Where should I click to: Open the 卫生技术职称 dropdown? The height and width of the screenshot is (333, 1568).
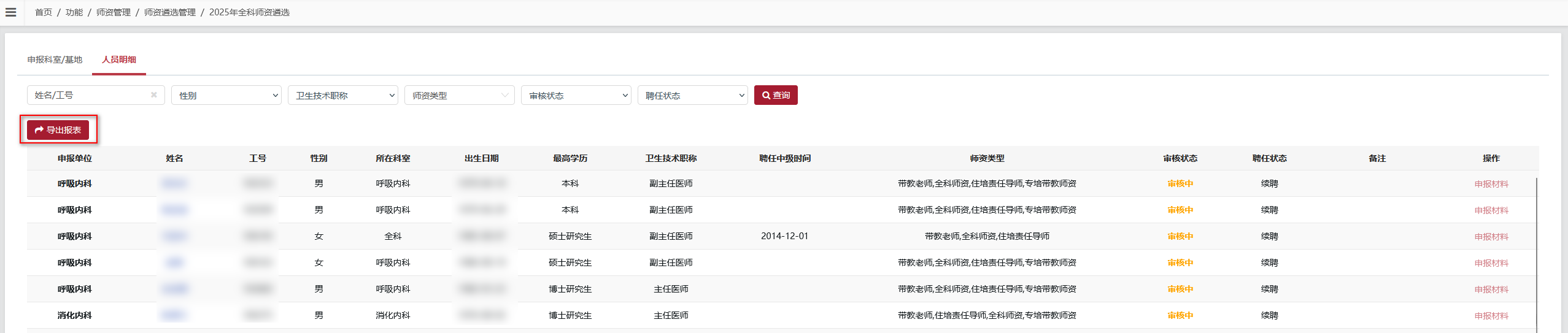click(343, 95)
